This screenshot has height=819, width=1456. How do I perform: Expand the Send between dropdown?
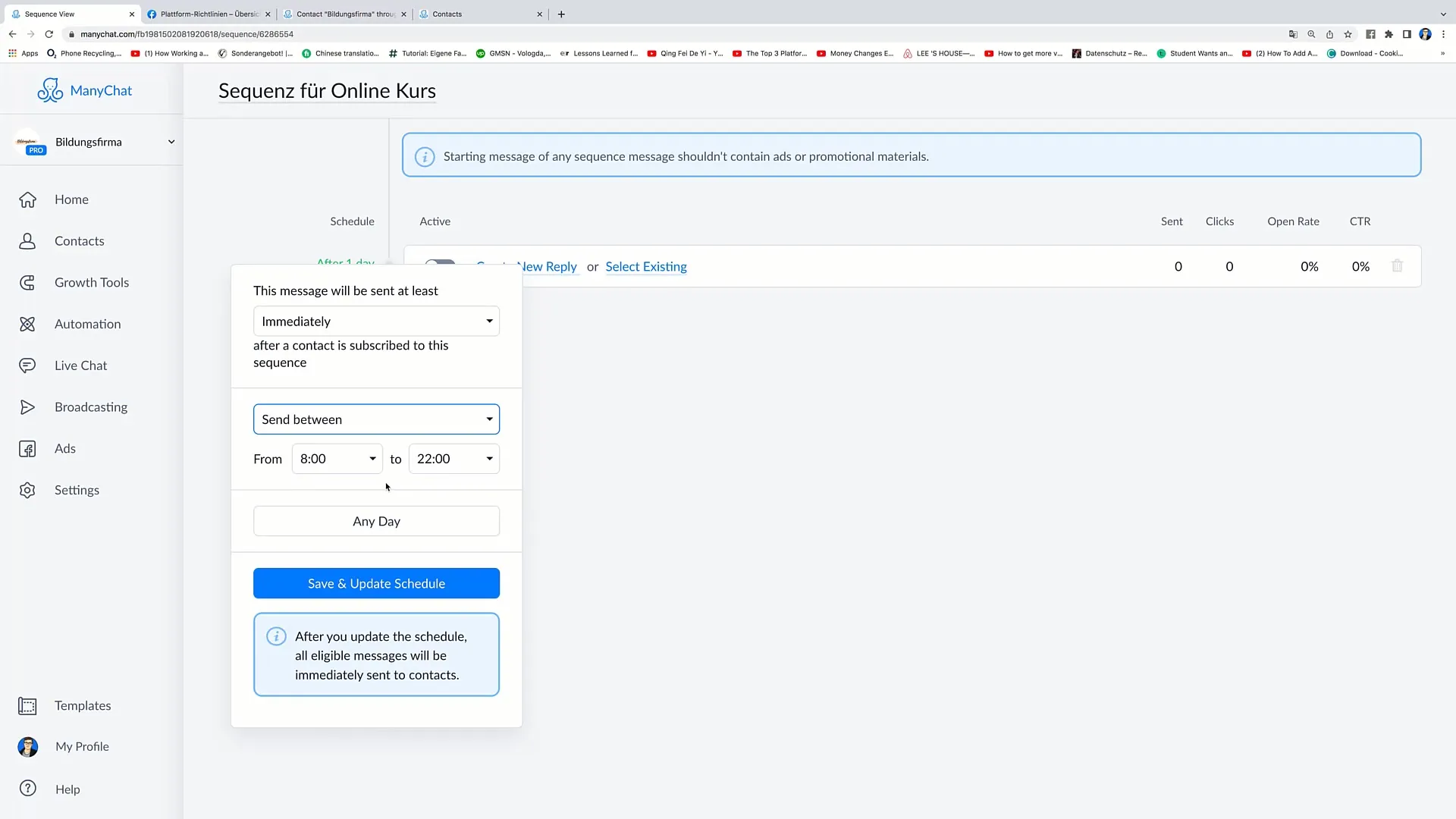(x=376, y=418)
